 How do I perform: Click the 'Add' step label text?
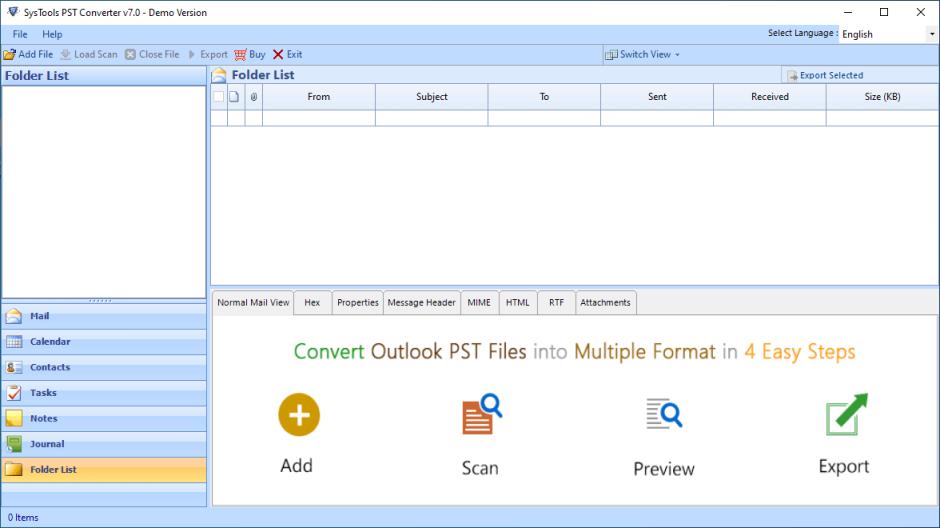tap(296, 466)
